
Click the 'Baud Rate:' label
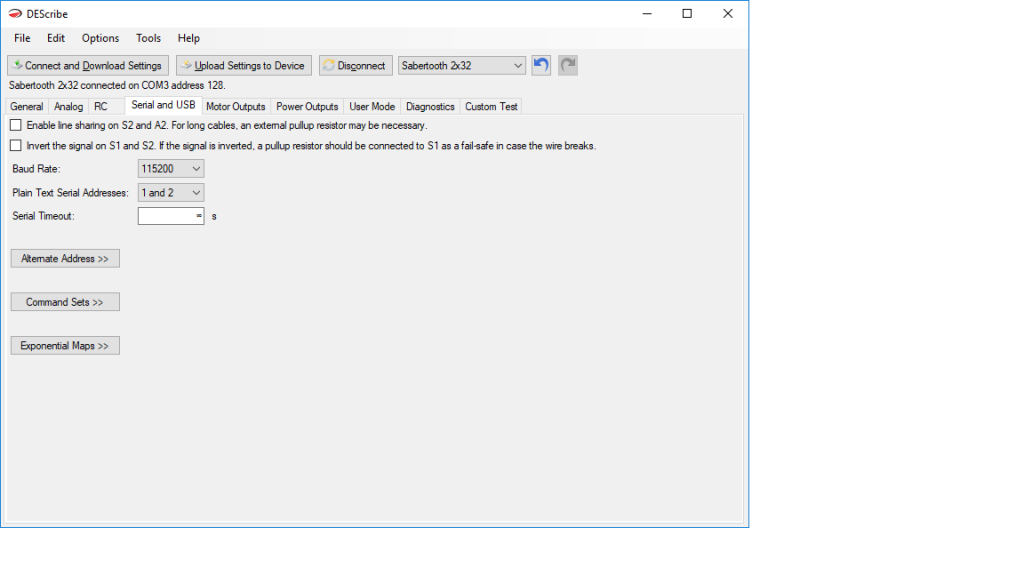point(37,168)
